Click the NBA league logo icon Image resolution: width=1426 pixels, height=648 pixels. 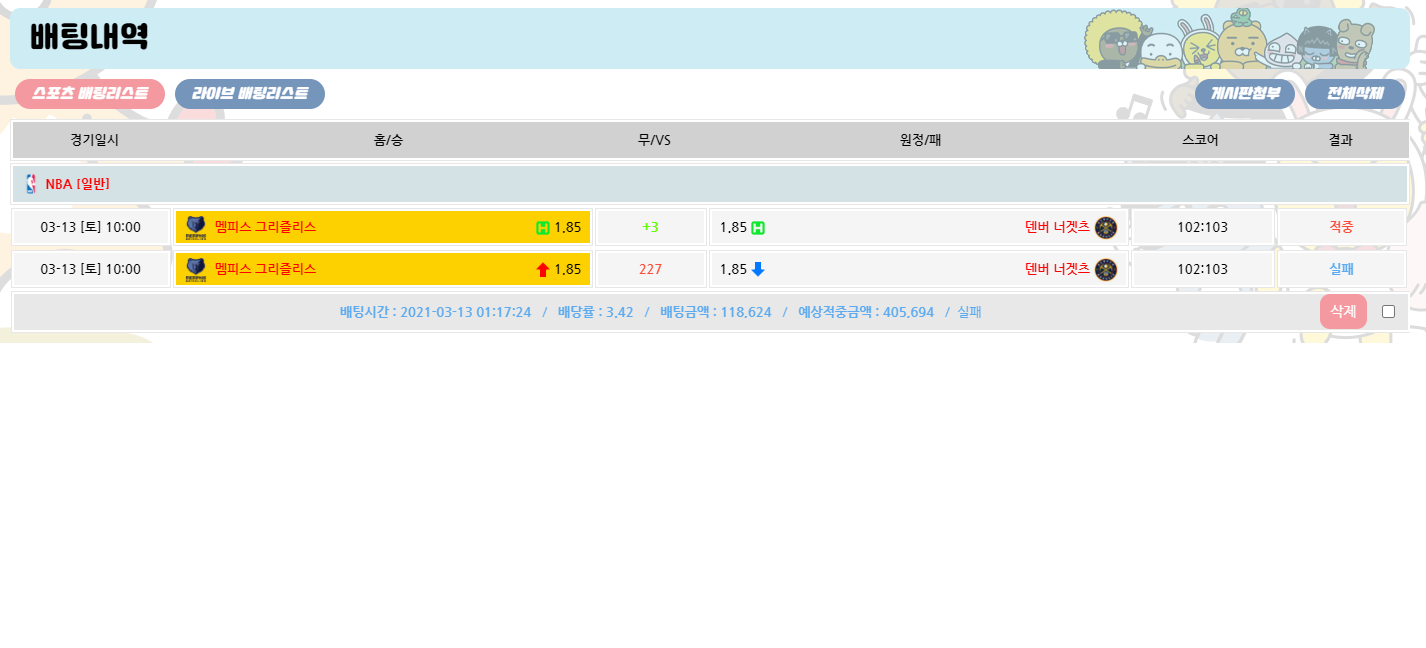click(x=31, y=184)
